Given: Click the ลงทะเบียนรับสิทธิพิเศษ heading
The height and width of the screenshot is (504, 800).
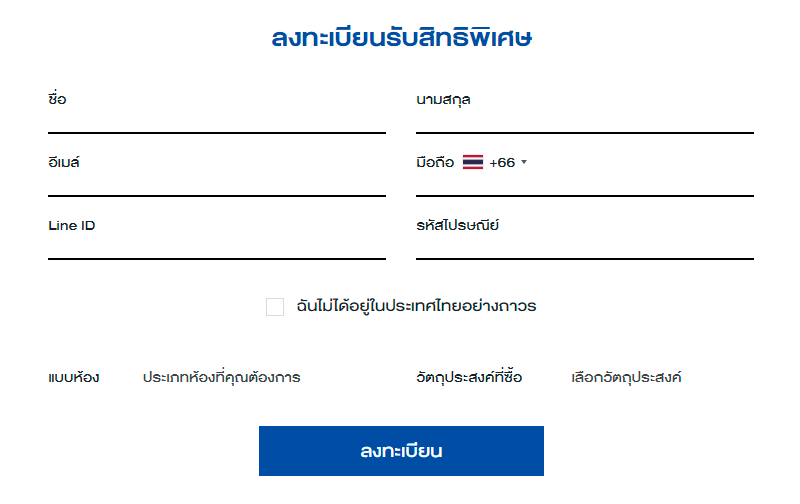Looking at the screenshot, I should (401, 40).
